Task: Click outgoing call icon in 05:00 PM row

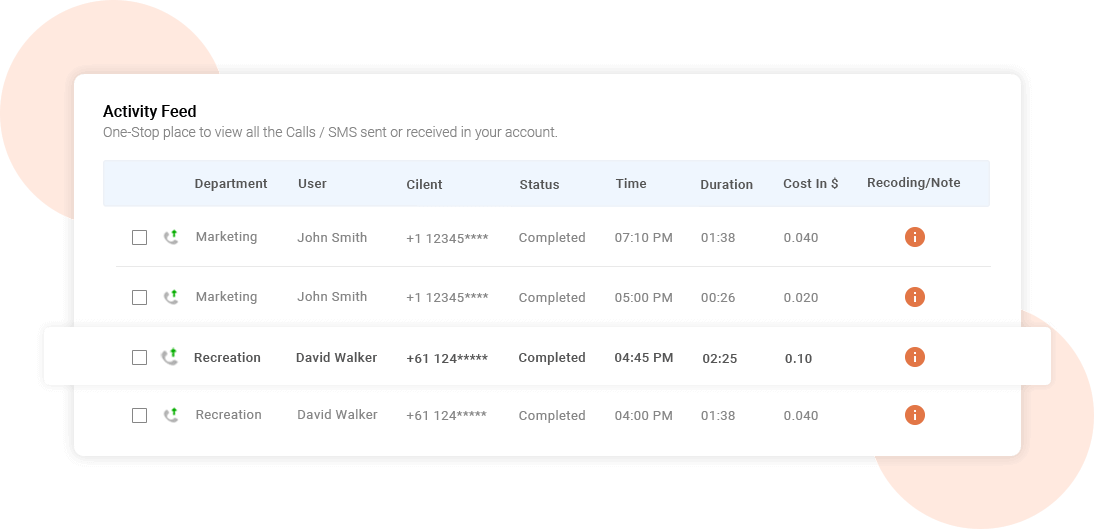Action: click(171, 297)
